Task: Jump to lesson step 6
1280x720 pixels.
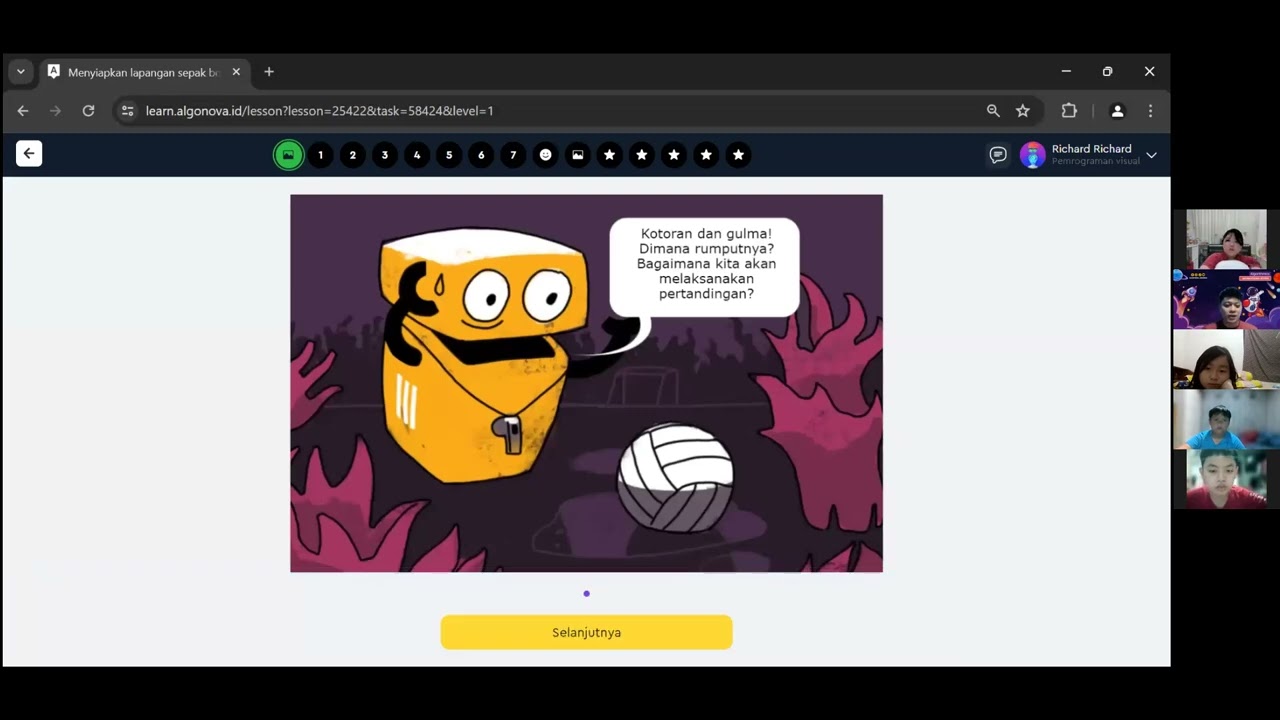Action: 481,155
